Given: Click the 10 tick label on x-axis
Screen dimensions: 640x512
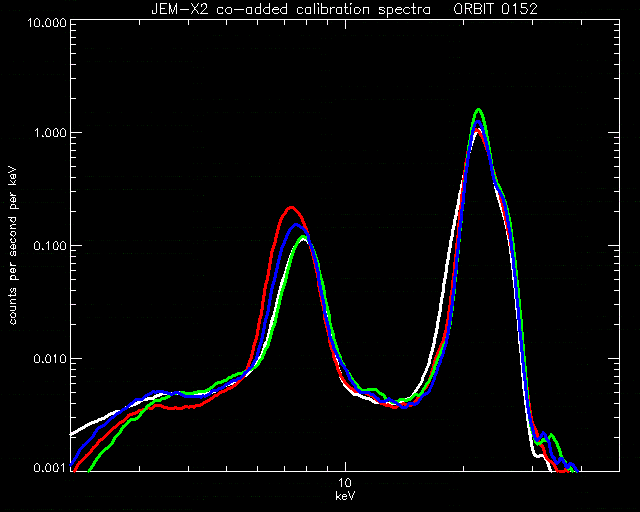Looking at the screenshot, I should coord(345,483).
